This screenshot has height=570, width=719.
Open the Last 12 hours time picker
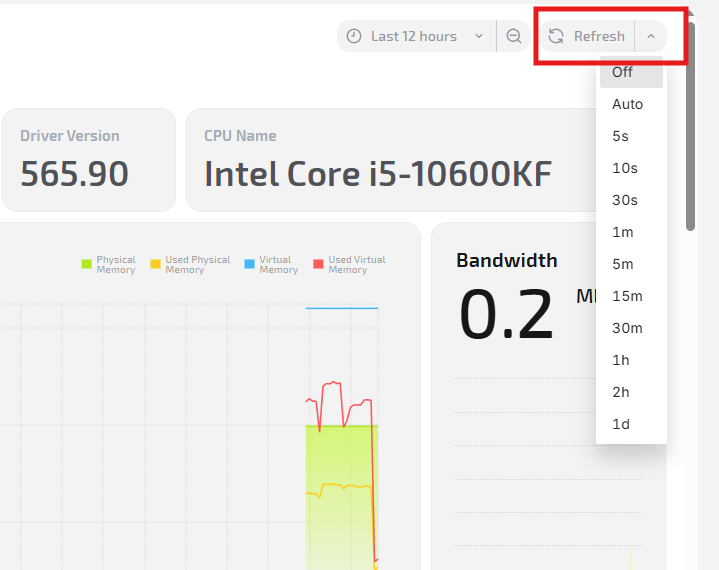coord(415,36)
